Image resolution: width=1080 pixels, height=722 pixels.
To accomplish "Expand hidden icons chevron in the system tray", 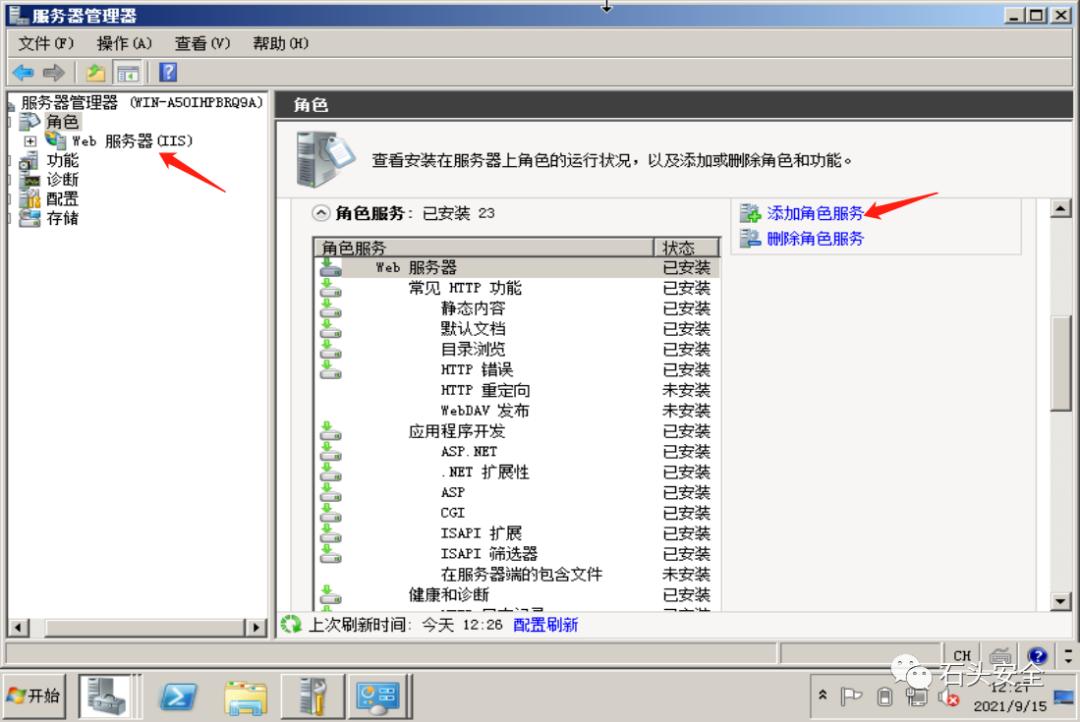I will coord(823,694).
